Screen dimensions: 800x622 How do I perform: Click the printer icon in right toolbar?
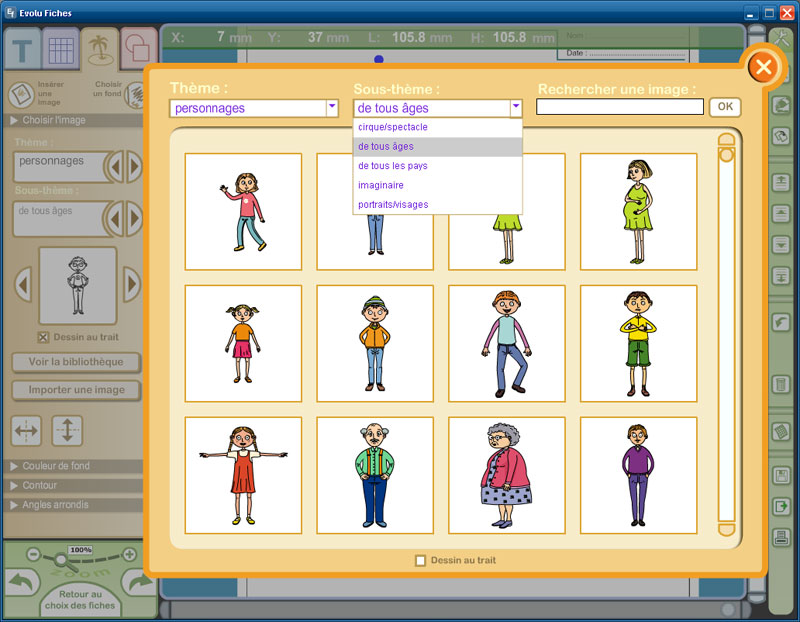(x=781, y=537)
